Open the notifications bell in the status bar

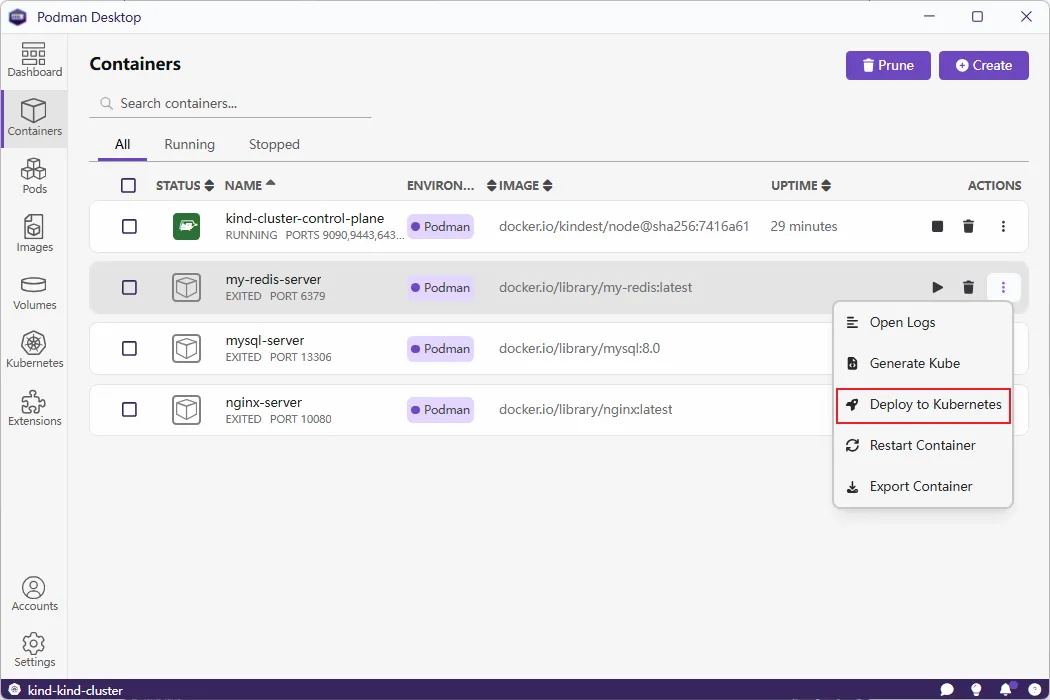click(1006, 690)
